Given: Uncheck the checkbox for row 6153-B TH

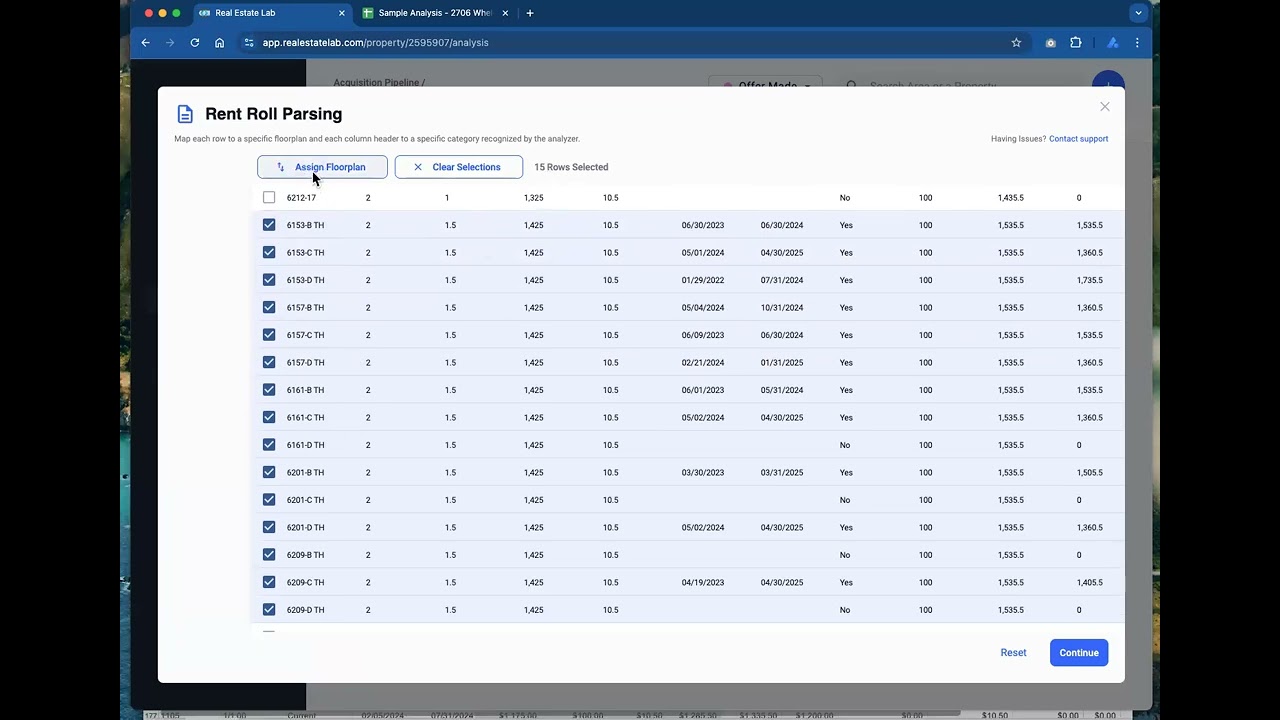Looking at the screenshot, I should pos(269,225).
